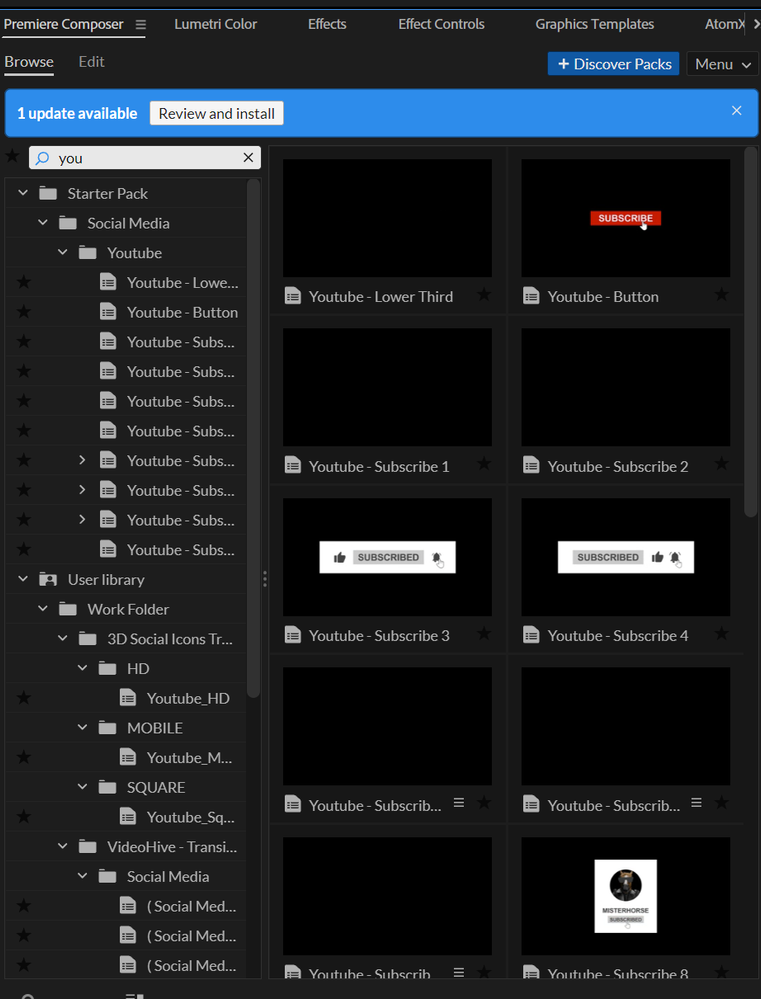
Task: Collapse the Starter Pack tree node
Action: click(23, 192)
